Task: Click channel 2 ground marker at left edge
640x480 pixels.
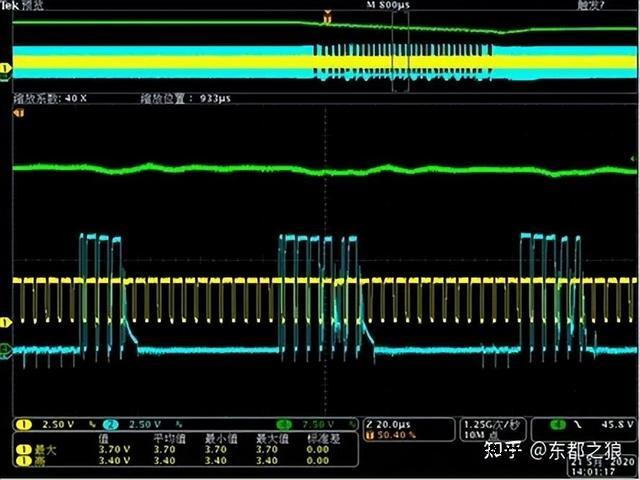Action: click(6, 350)
